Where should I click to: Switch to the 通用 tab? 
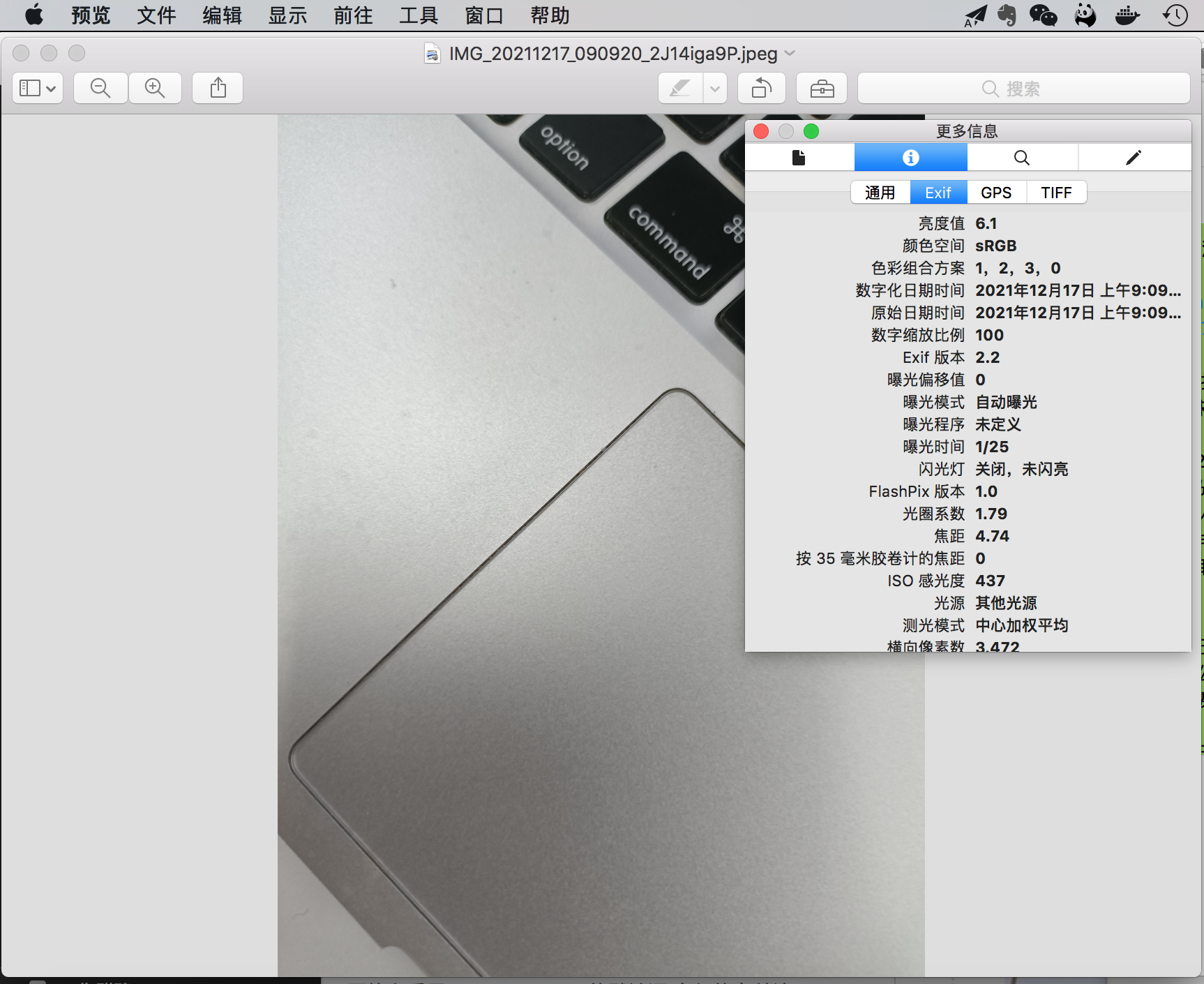pos(880,193)
